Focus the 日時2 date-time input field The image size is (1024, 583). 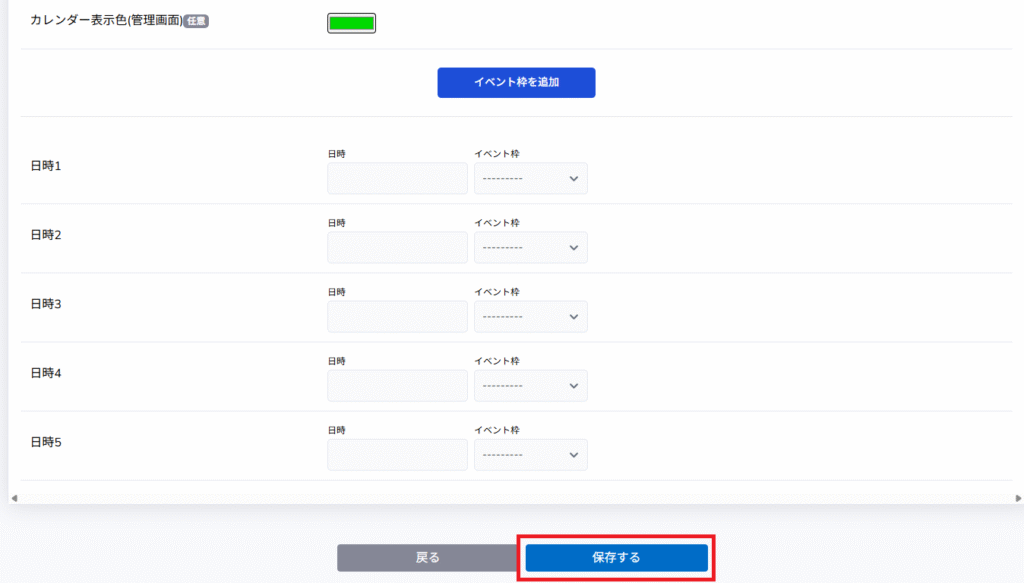(x=397, y=247)
